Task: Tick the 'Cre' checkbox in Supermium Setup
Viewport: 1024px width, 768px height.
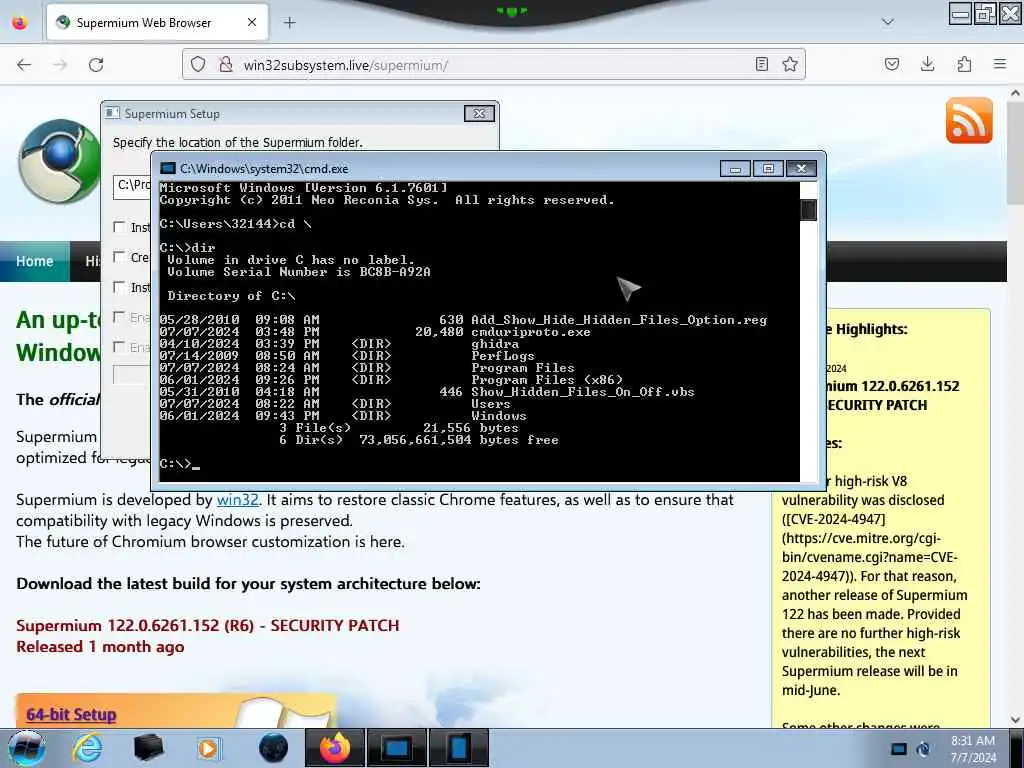Action: coord(119,257)
